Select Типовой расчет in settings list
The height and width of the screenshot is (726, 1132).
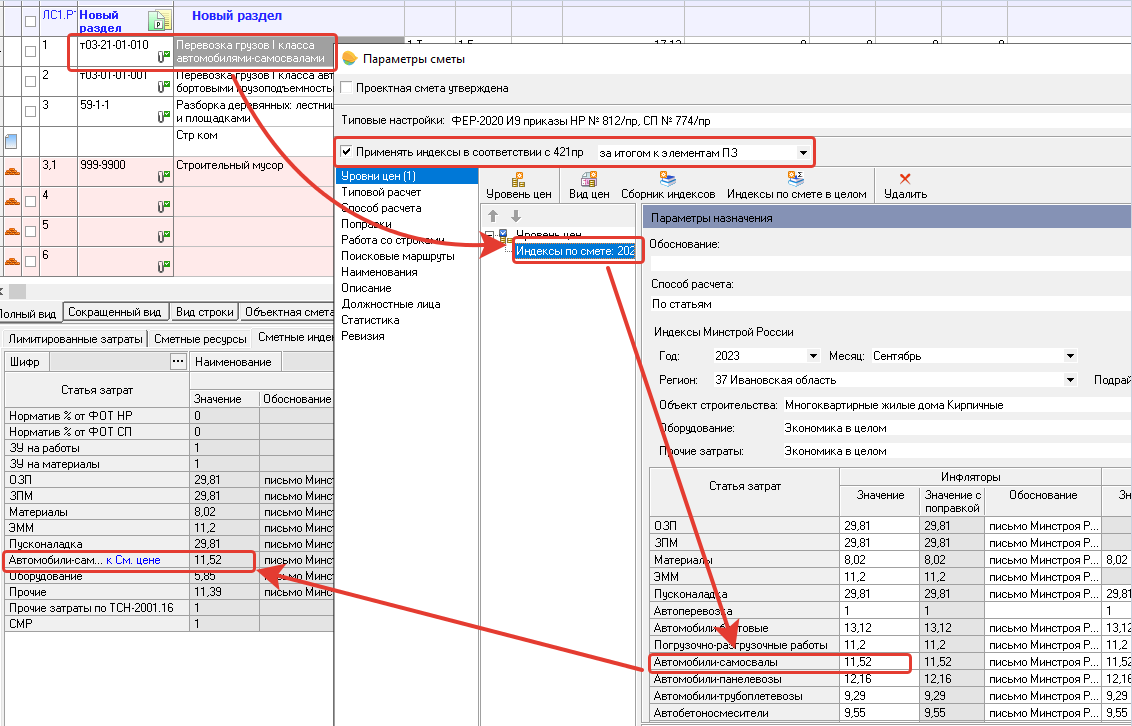tap(381, 192)
